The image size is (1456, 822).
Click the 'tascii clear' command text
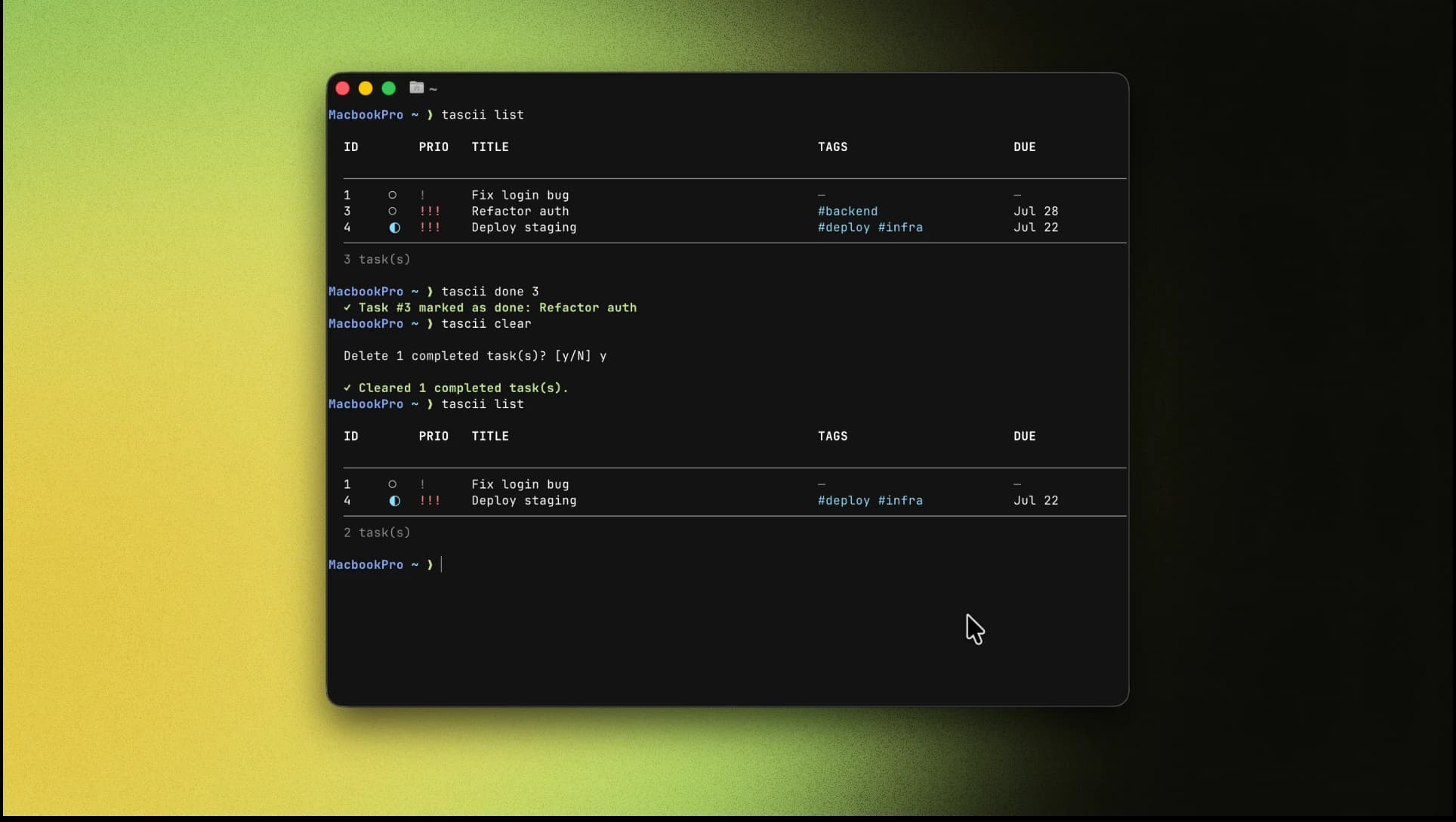click(x=486, y=324)
